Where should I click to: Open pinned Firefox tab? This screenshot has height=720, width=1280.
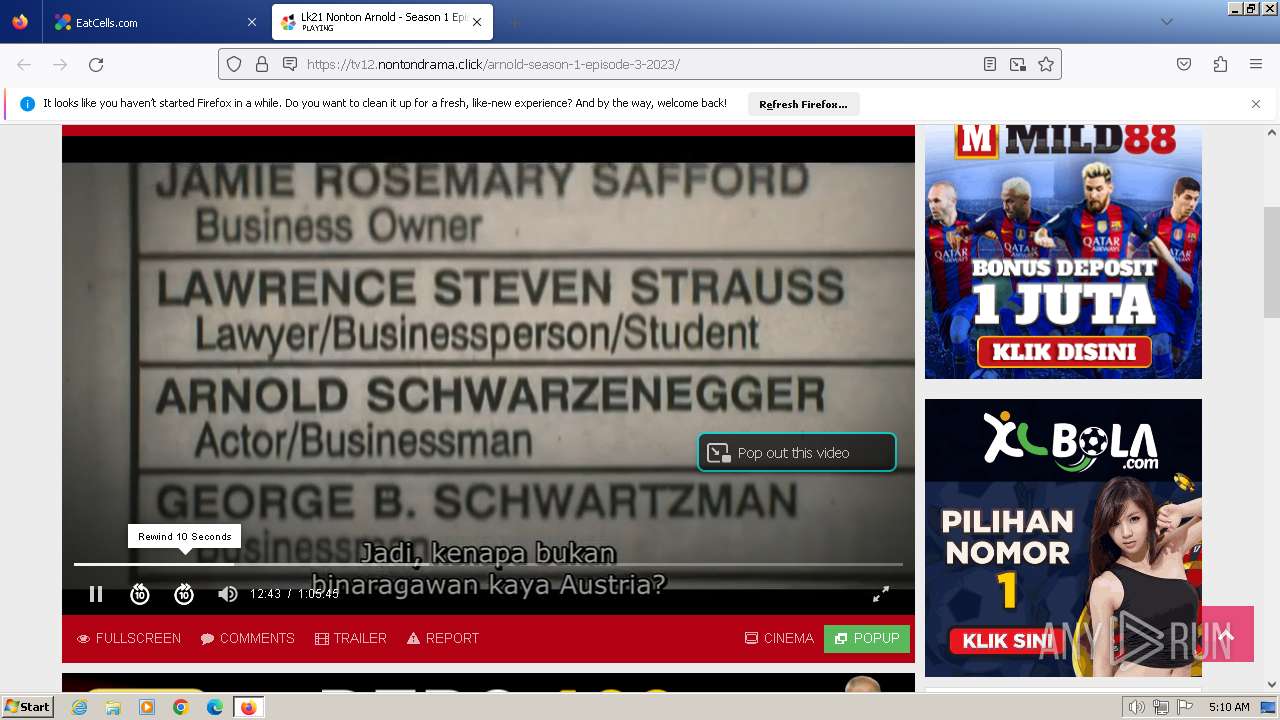pos(20,22)
